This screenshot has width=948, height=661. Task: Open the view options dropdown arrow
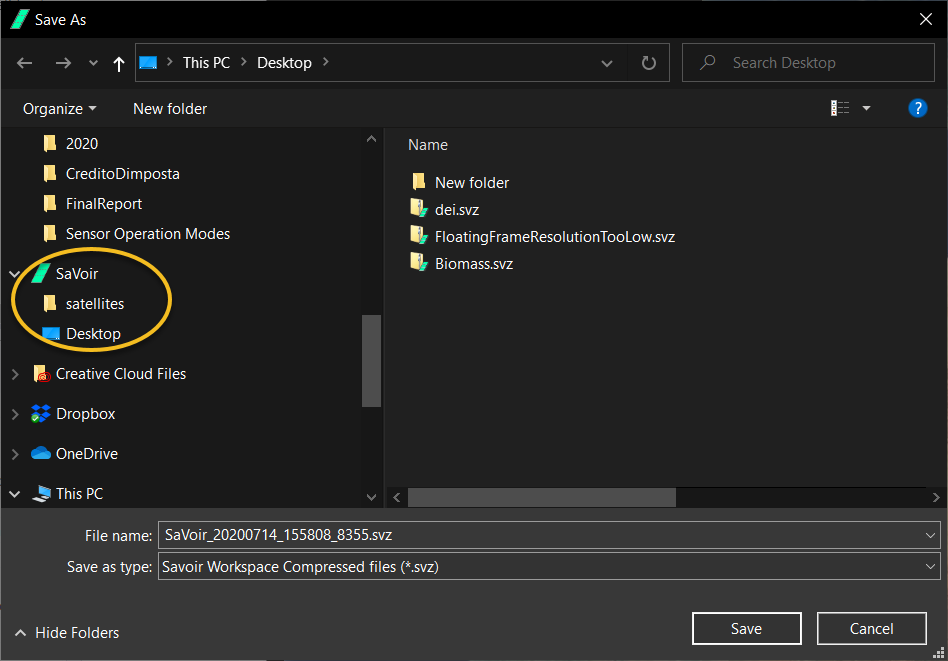866,108
